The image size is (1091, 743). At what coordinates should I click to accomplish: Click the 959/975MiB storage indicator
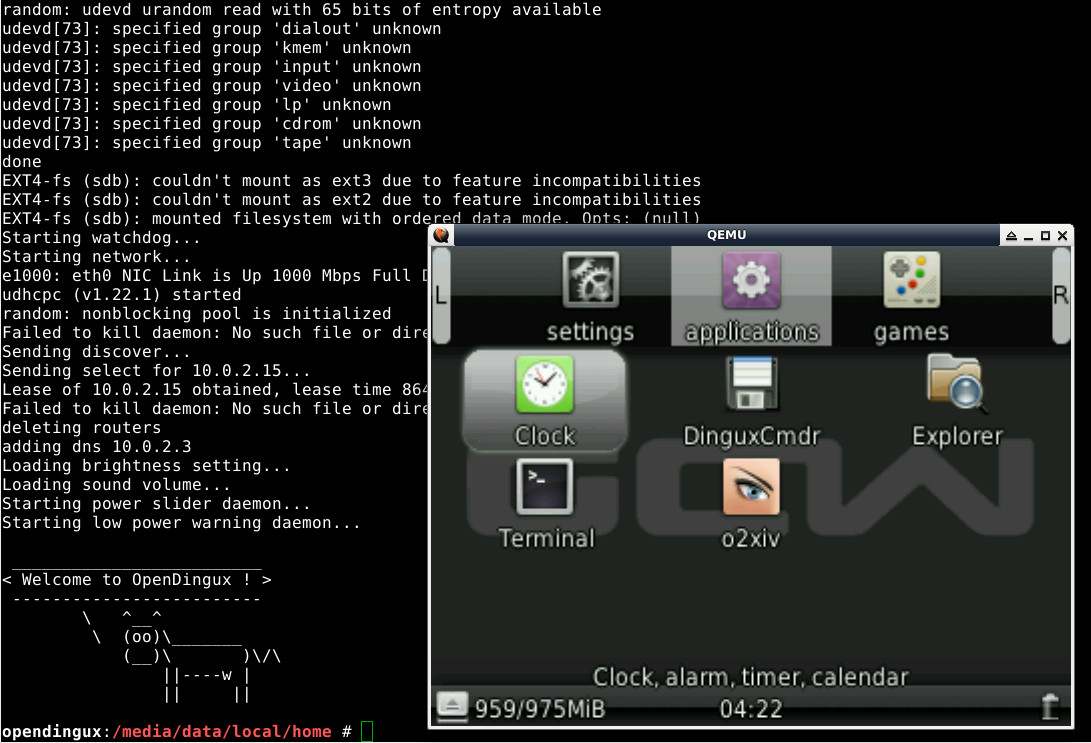point(540,709)
